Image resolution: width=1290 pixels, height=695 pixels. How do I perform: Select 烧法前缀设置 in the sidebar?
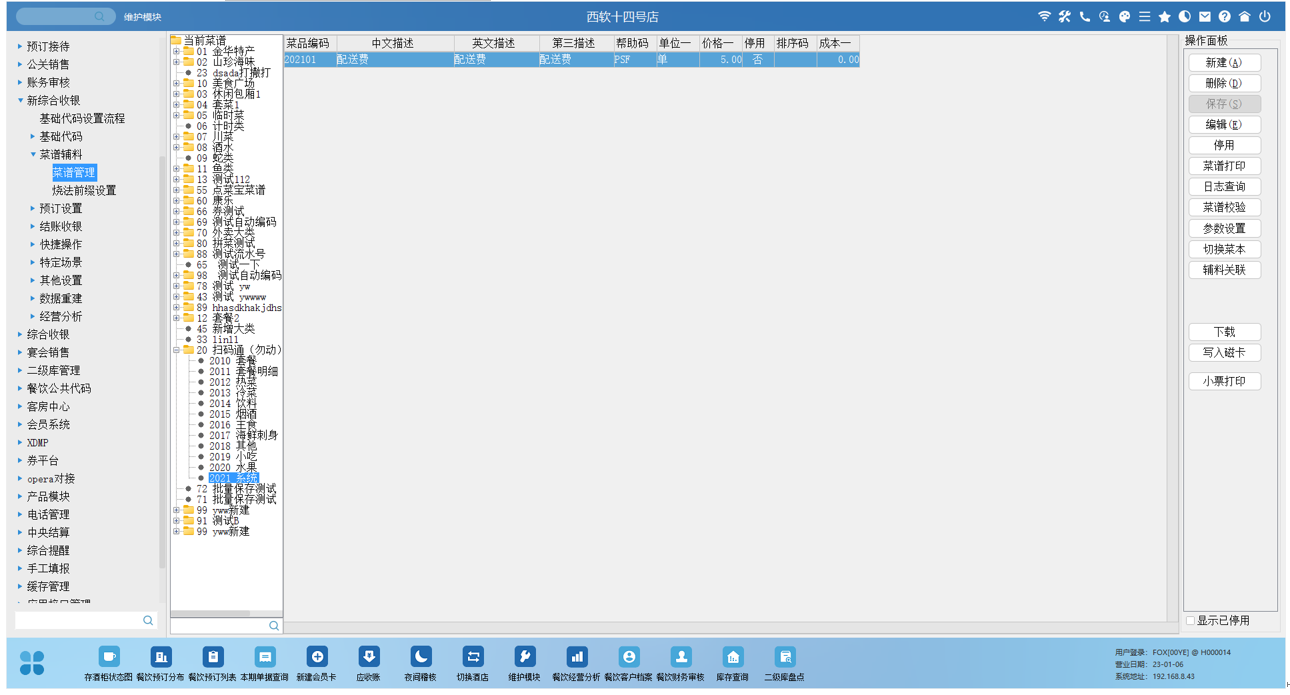84,191
